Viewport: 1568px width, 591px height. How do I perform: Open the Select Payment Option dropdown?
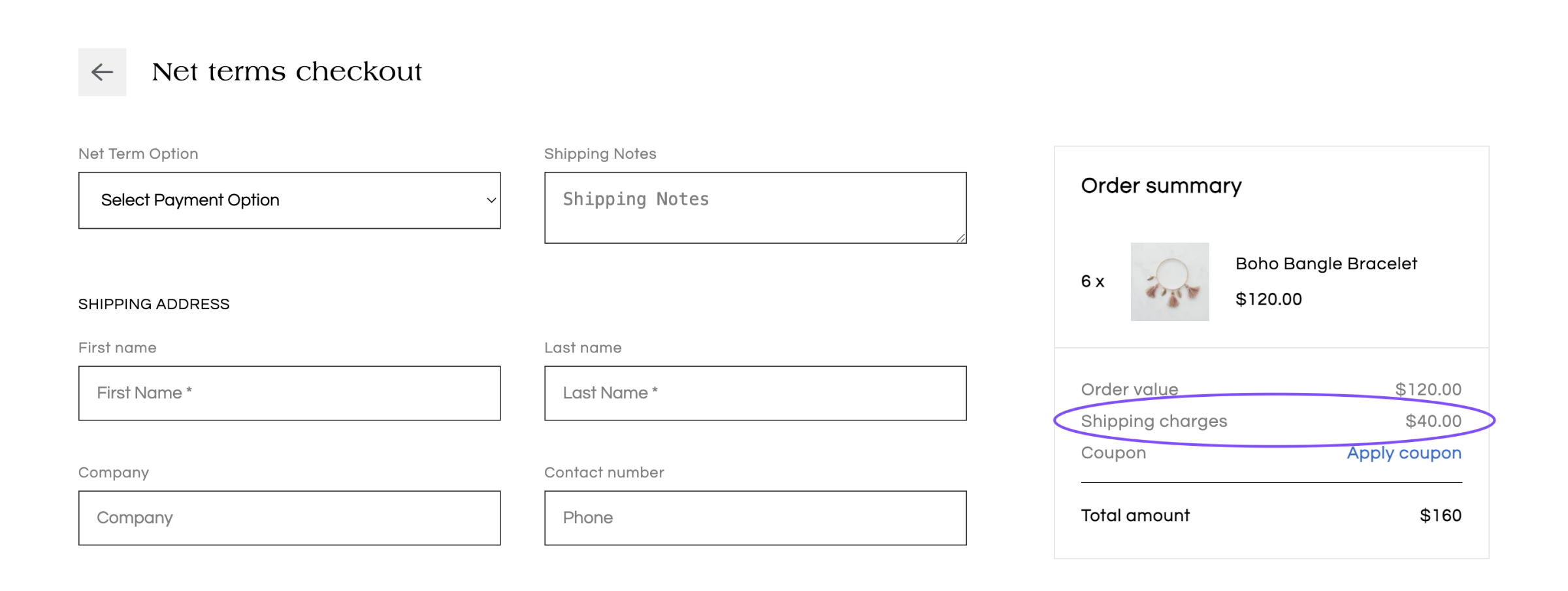[x=289, y=200]
